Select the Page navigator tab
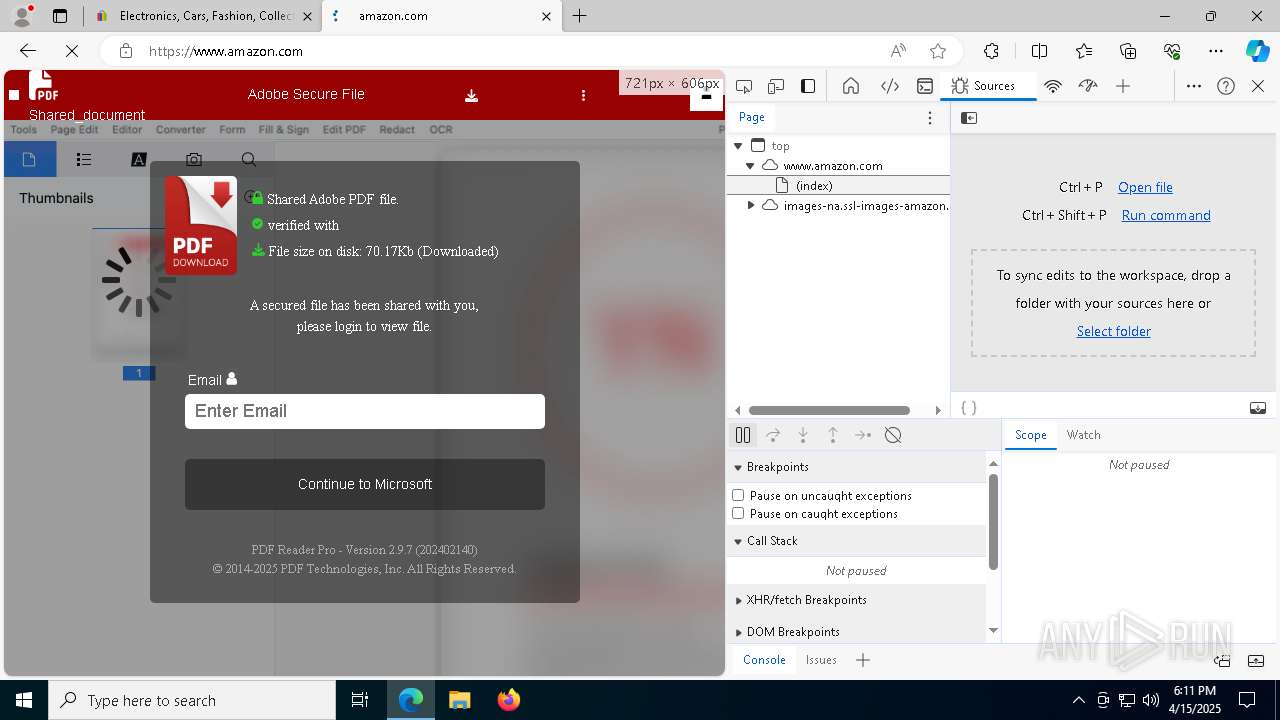The width and height of the screenshot is (1280, 720). coord(752,117)
